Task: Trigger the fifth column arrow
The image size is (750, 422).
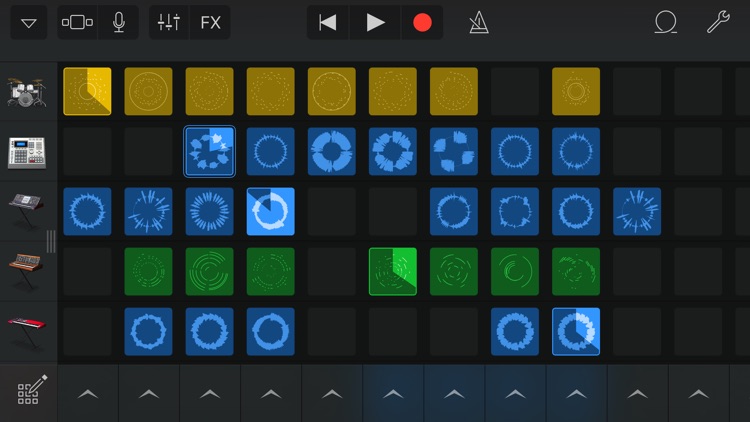Action: coord(332,394)
